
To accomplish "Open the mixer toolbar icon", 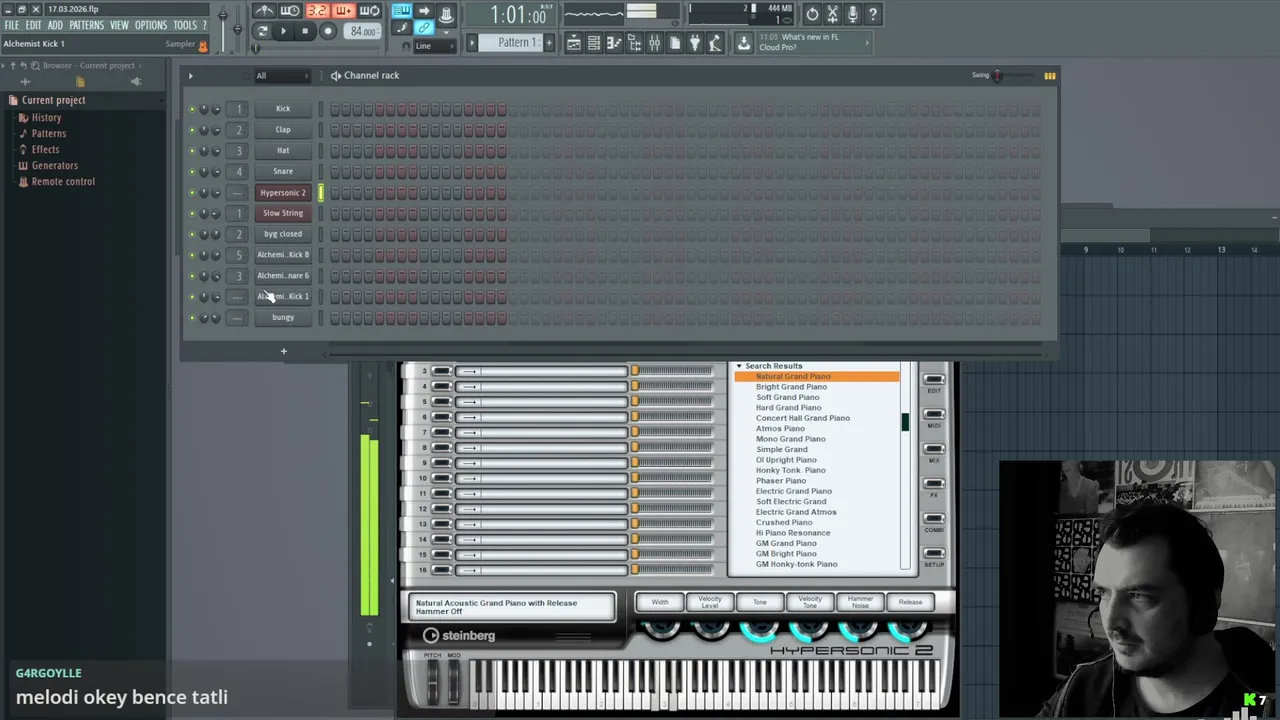I will [x=654, y=43].
